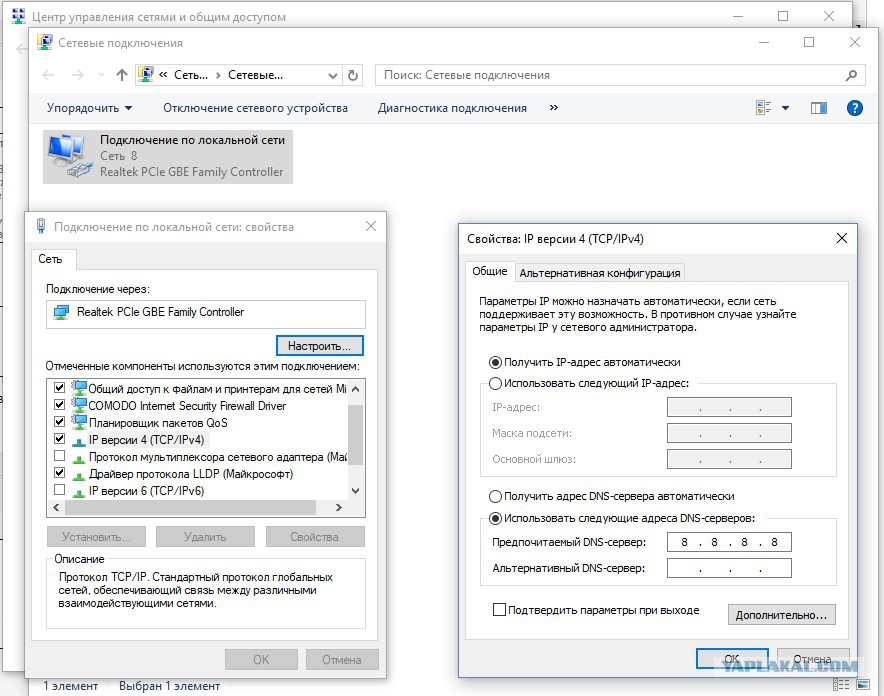This screenshot has height=696, width=884.
Task: Click Сетевые... breadcrumb in address bar
Action: point(255,75)
